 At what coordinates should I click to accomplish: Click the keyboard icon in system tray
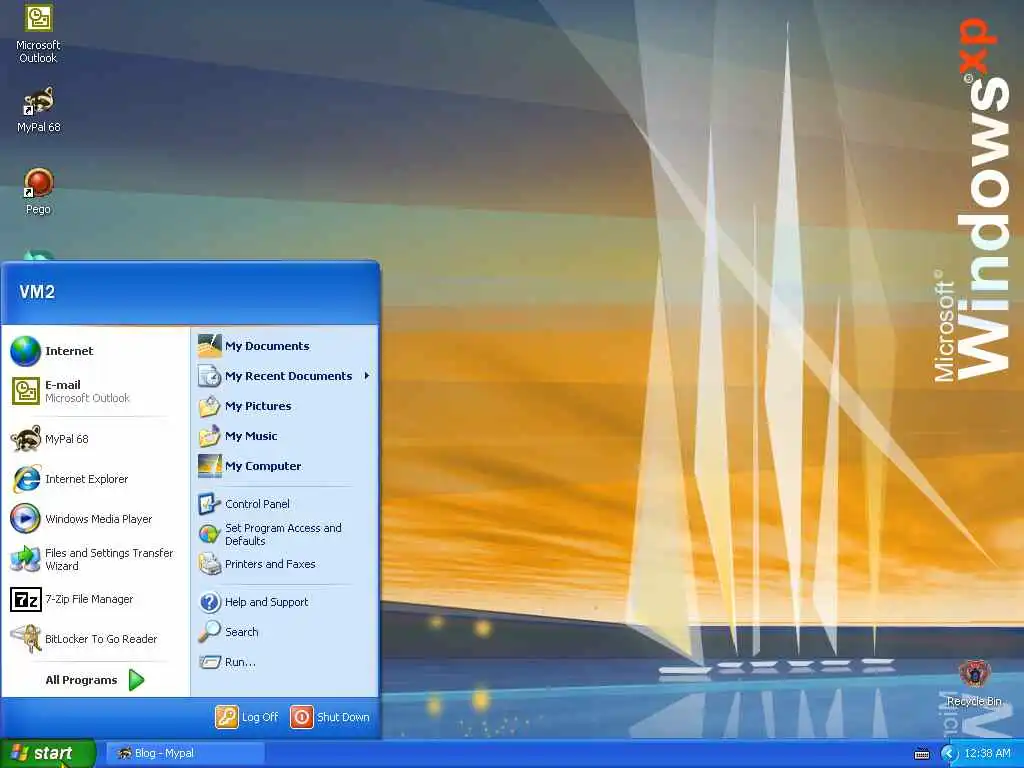(921, 754)
